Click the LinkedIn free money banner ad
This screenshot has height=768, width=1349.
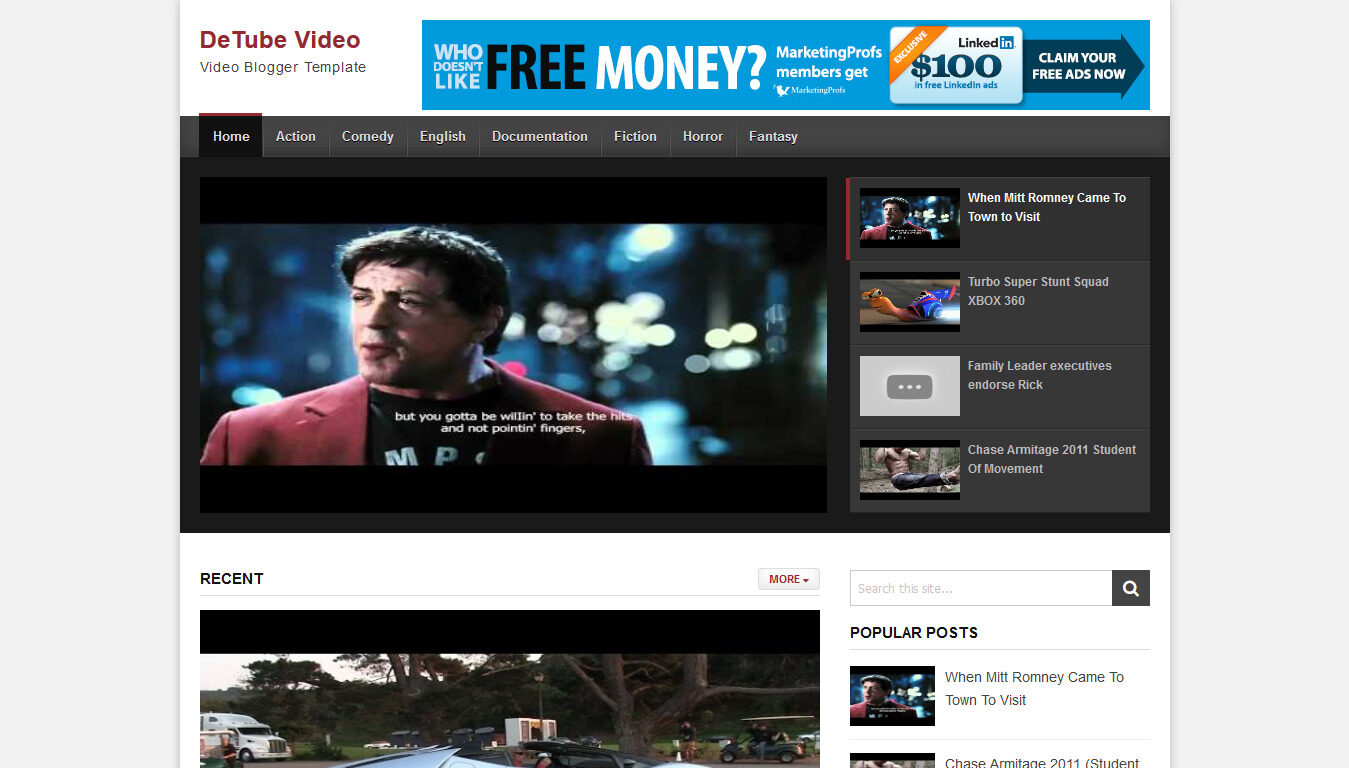[x=786, y=65]
